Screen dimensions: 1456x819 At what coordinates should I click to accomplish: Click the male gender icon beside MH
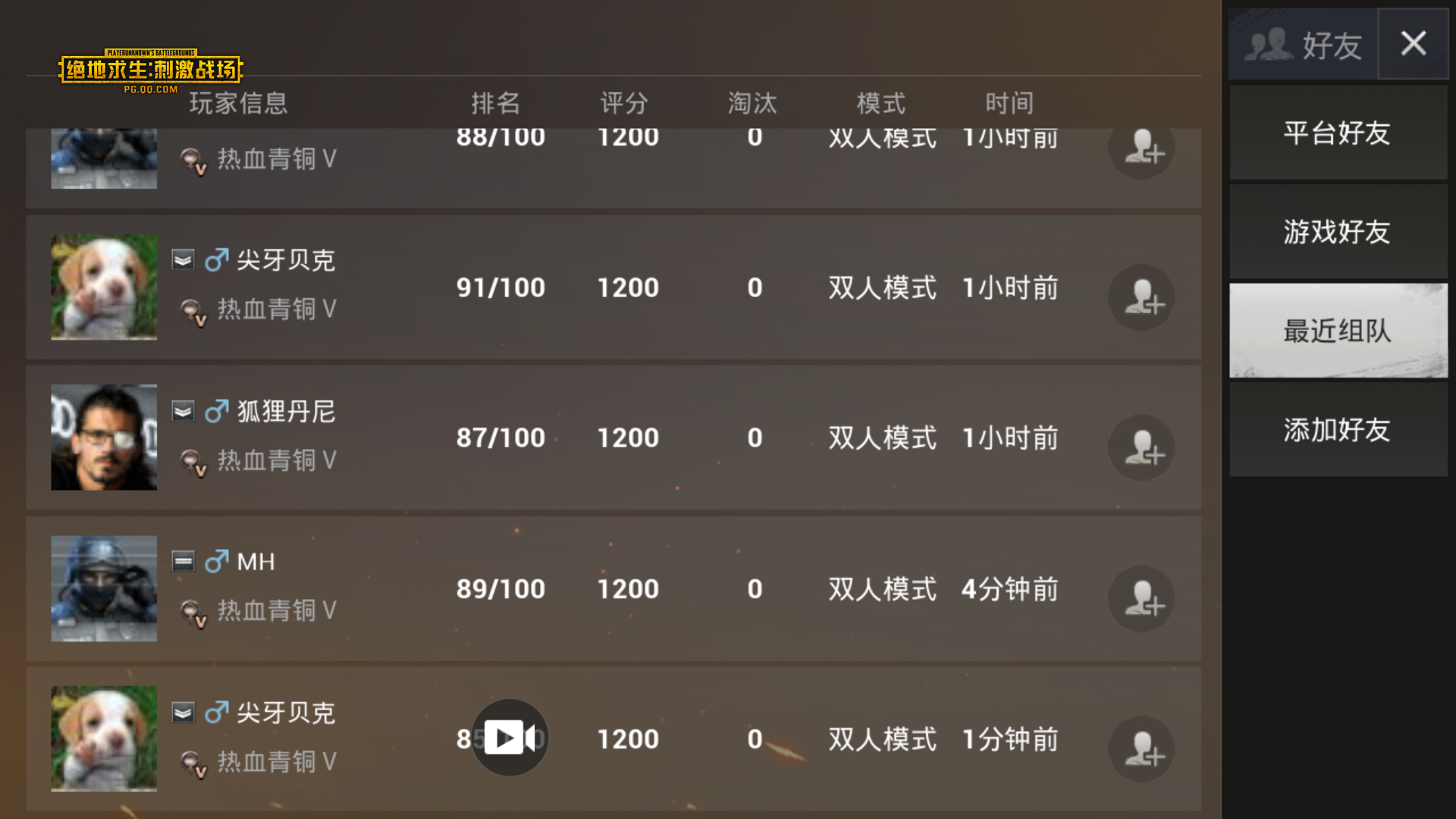(216, 561)
